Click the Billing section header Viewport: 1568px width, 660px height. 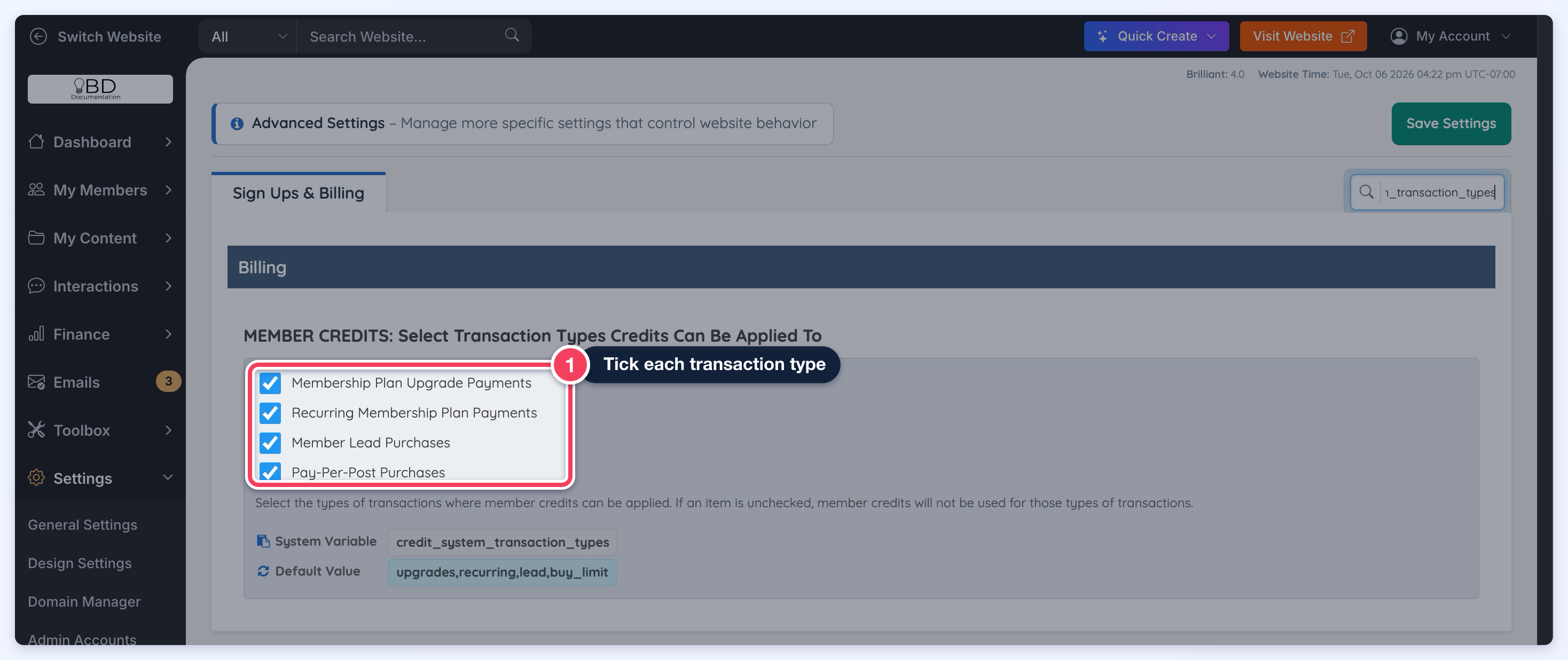pyautogui.click(x=861, y=266)
